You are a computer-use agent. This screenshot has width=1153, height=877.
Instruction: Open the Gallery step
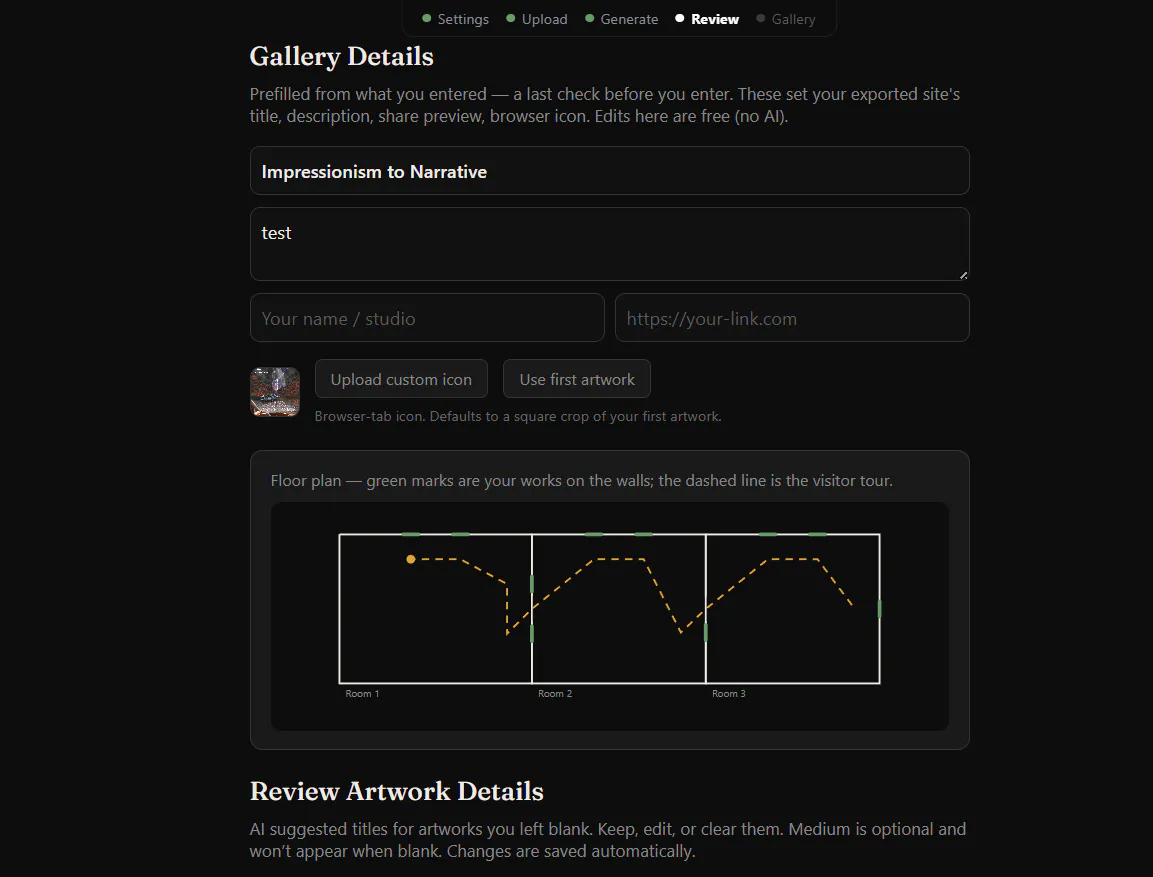pyautogui.click(x=786, y=19)
